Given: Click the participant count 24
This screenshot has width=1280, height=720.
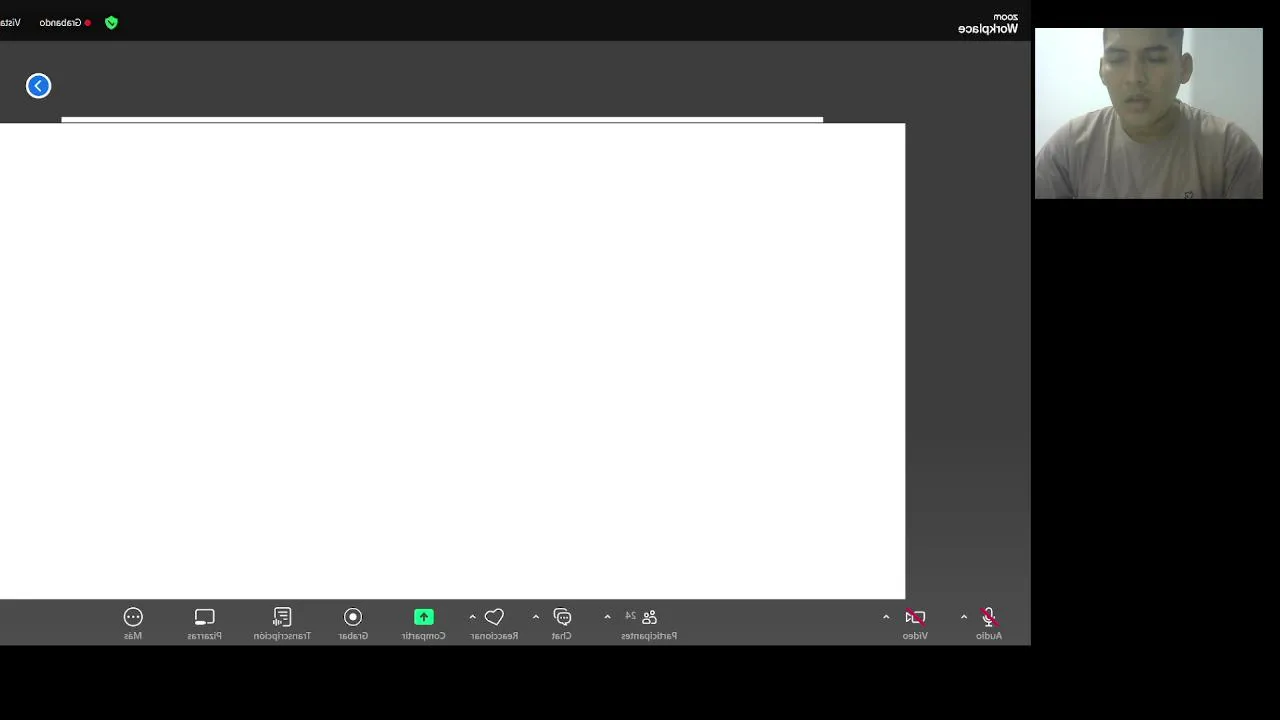Looking at the screenshot, I should 630,616.
